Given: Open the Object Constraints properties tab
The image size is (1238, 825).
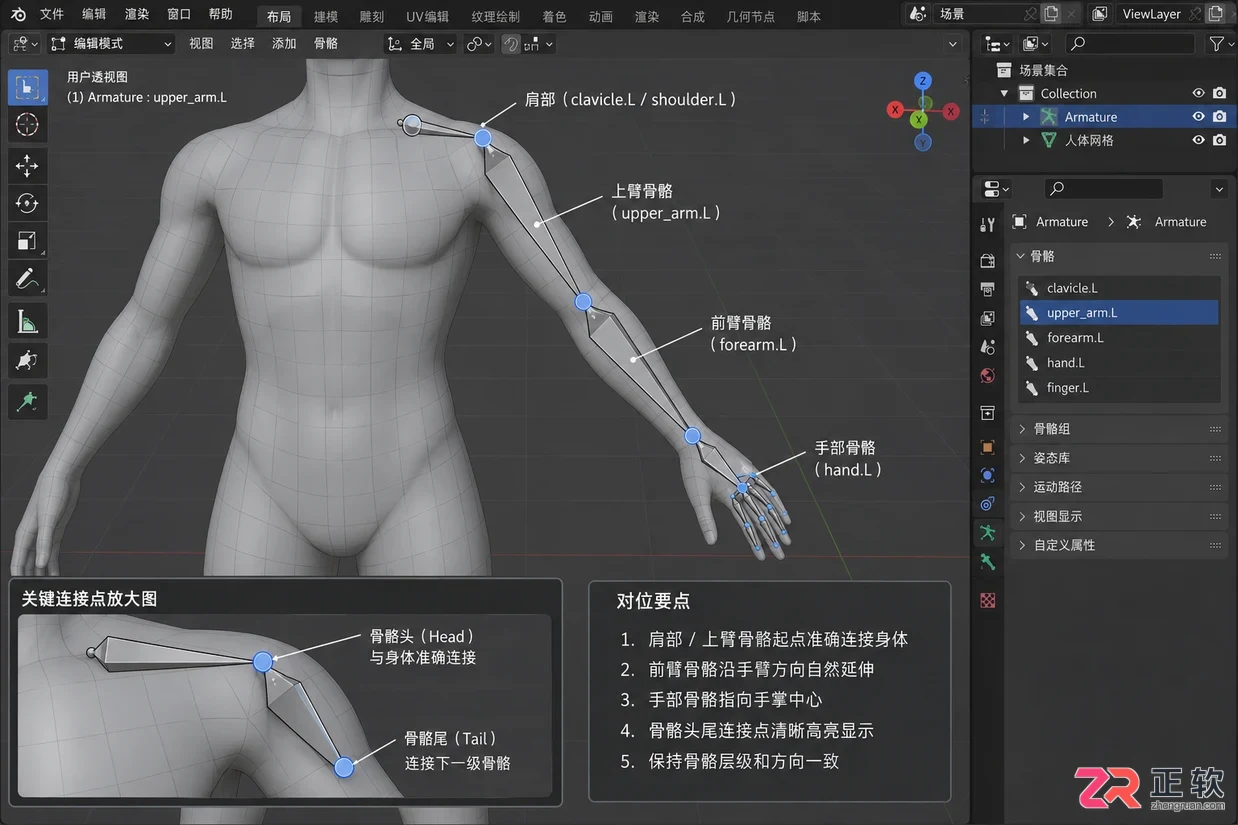Looking at the screenshot, I should point(988,503).
